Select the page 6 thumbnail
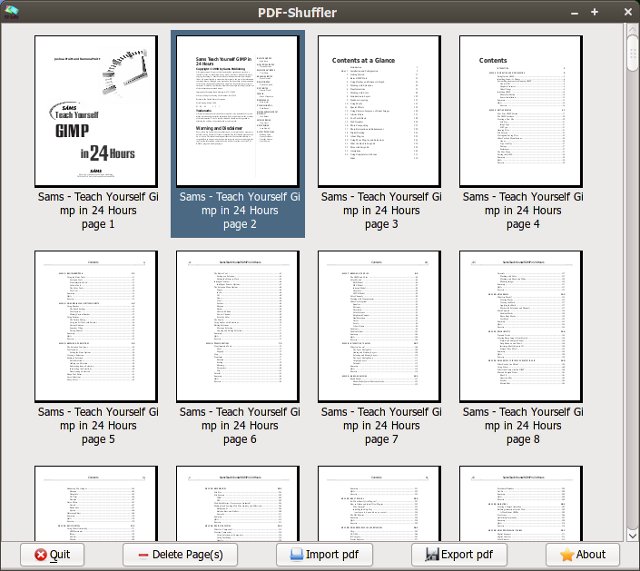 (x=238, y=325)
